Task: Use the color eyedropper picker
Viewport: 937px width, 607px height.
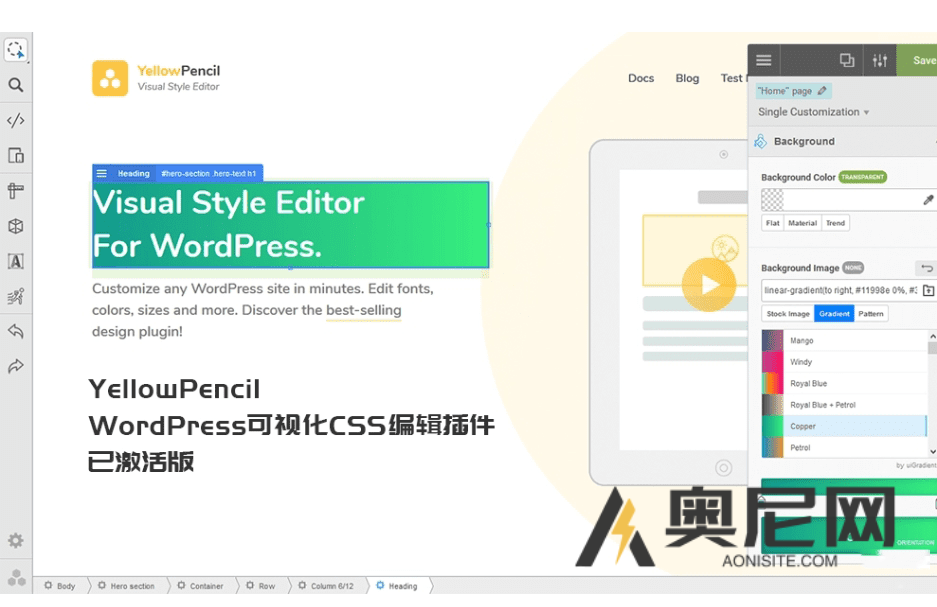Action: 928,200
